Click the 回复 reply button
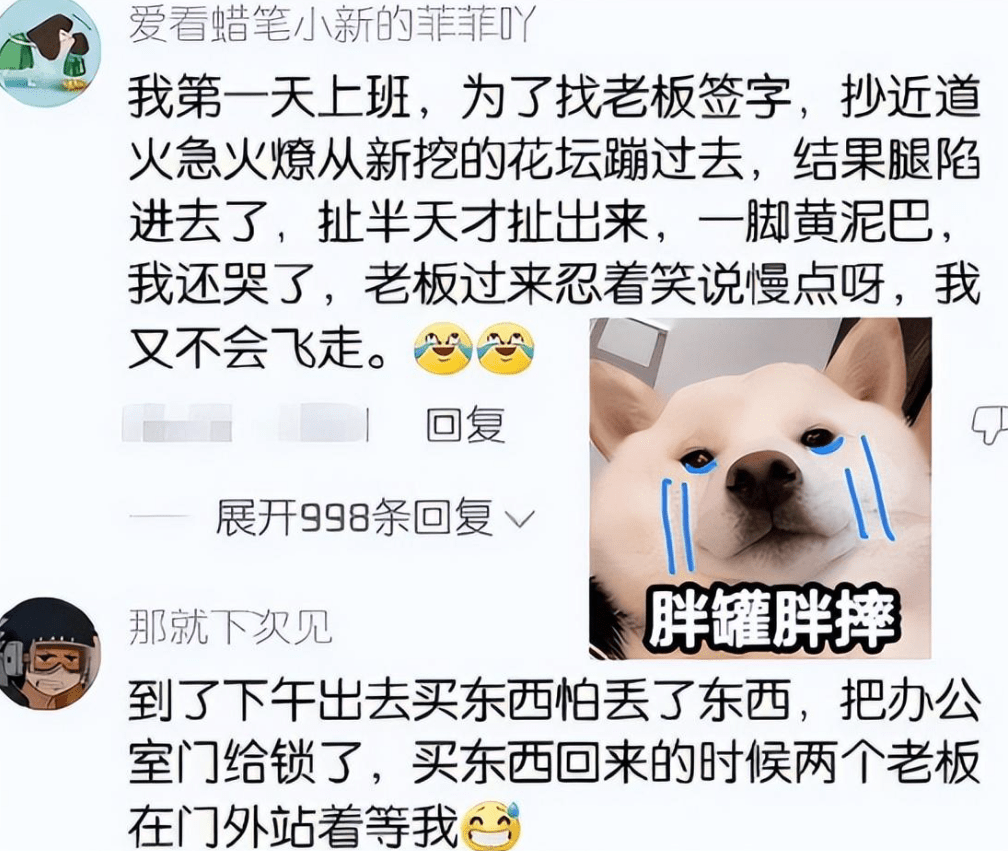Image resolution: width=1008 pixels, height=851 pixels. 465,424
